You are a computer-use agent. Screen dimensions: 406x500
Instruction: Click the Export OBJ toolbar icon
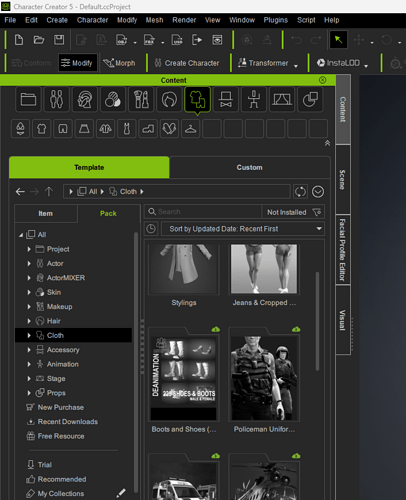pos(122,40)
